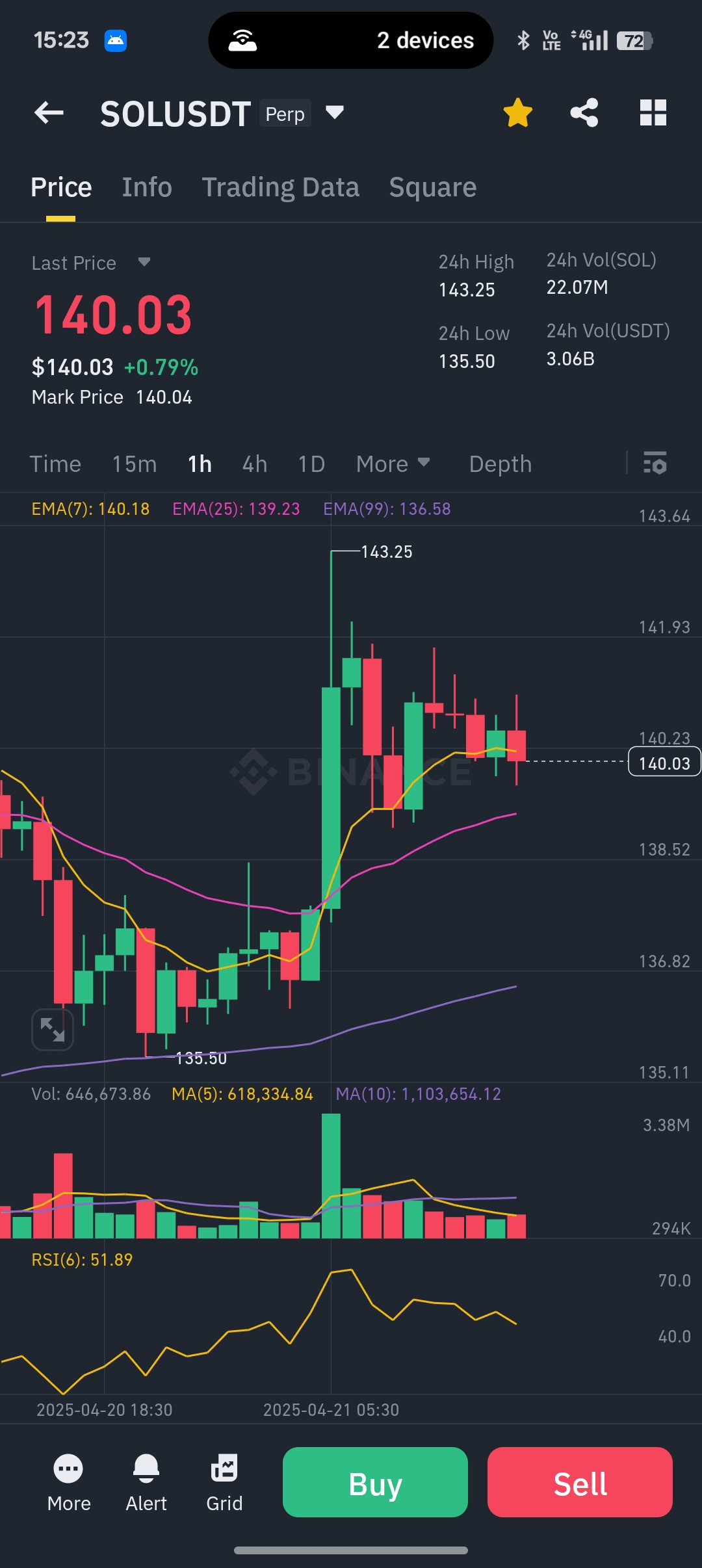Tap the large 140.03 last price
This screenshot has height=1568, width=702.
(x=113, y=315)
